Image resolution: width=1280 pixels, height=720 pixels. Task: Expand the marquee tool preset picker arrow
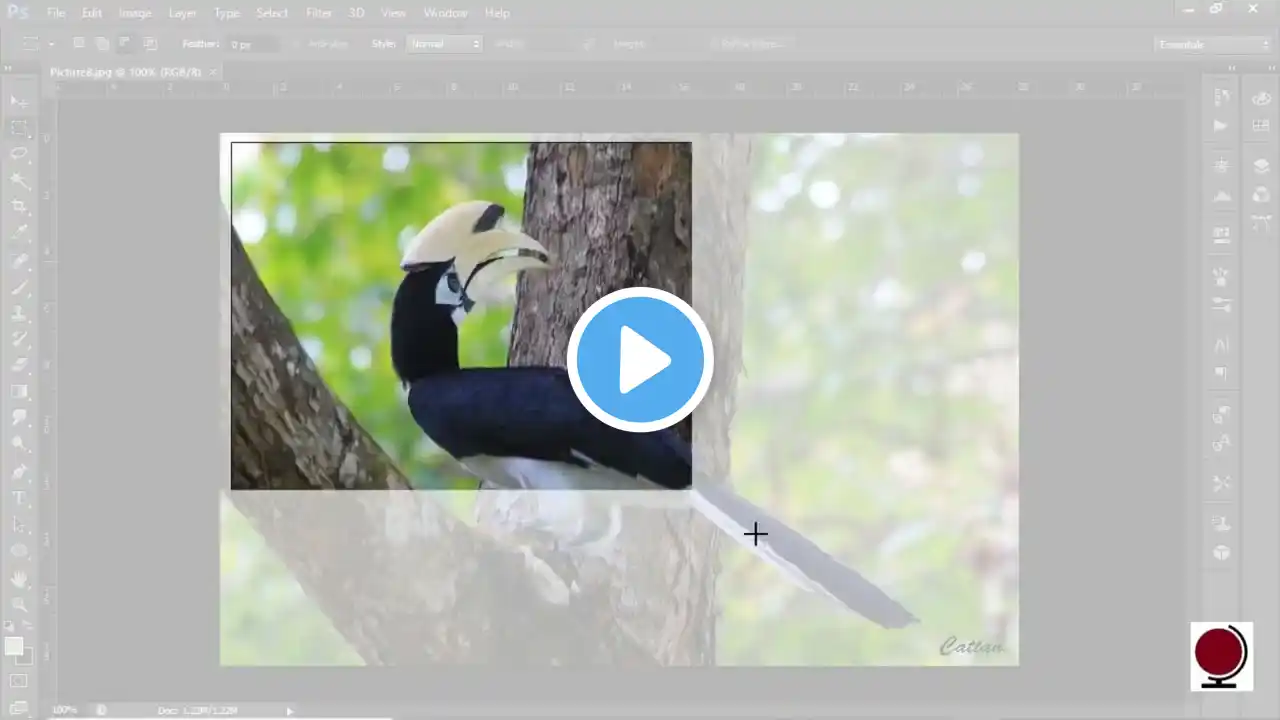pos(51,44)
